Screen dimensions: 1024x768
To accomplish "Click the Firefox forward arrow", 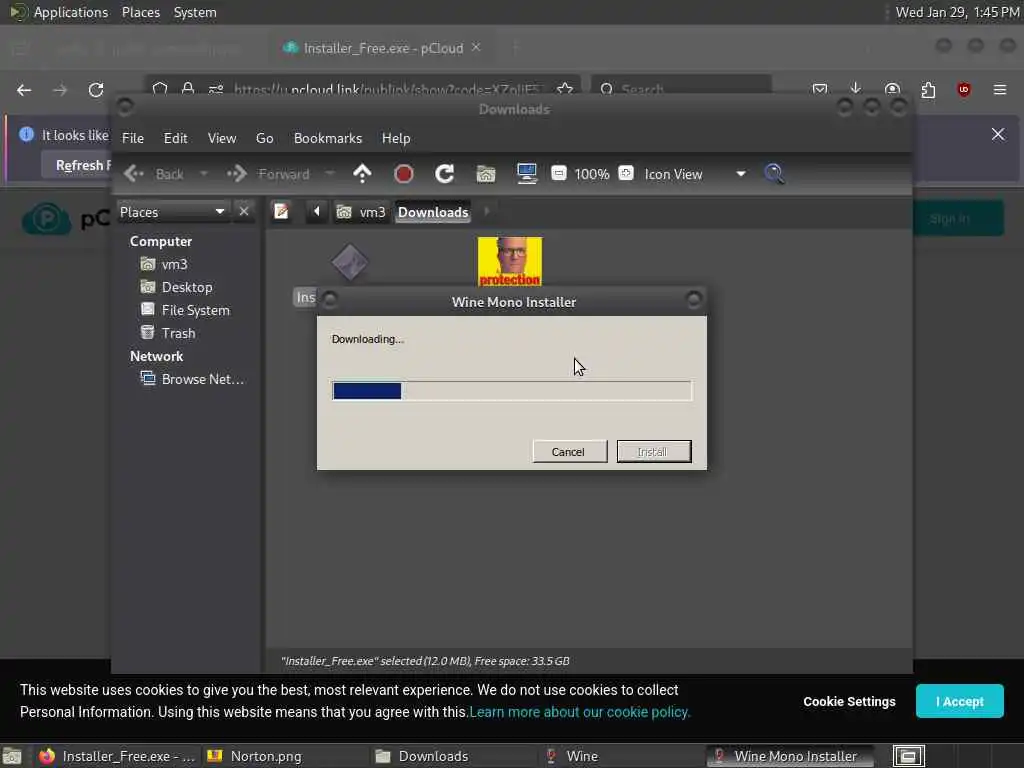I will 60,90.
